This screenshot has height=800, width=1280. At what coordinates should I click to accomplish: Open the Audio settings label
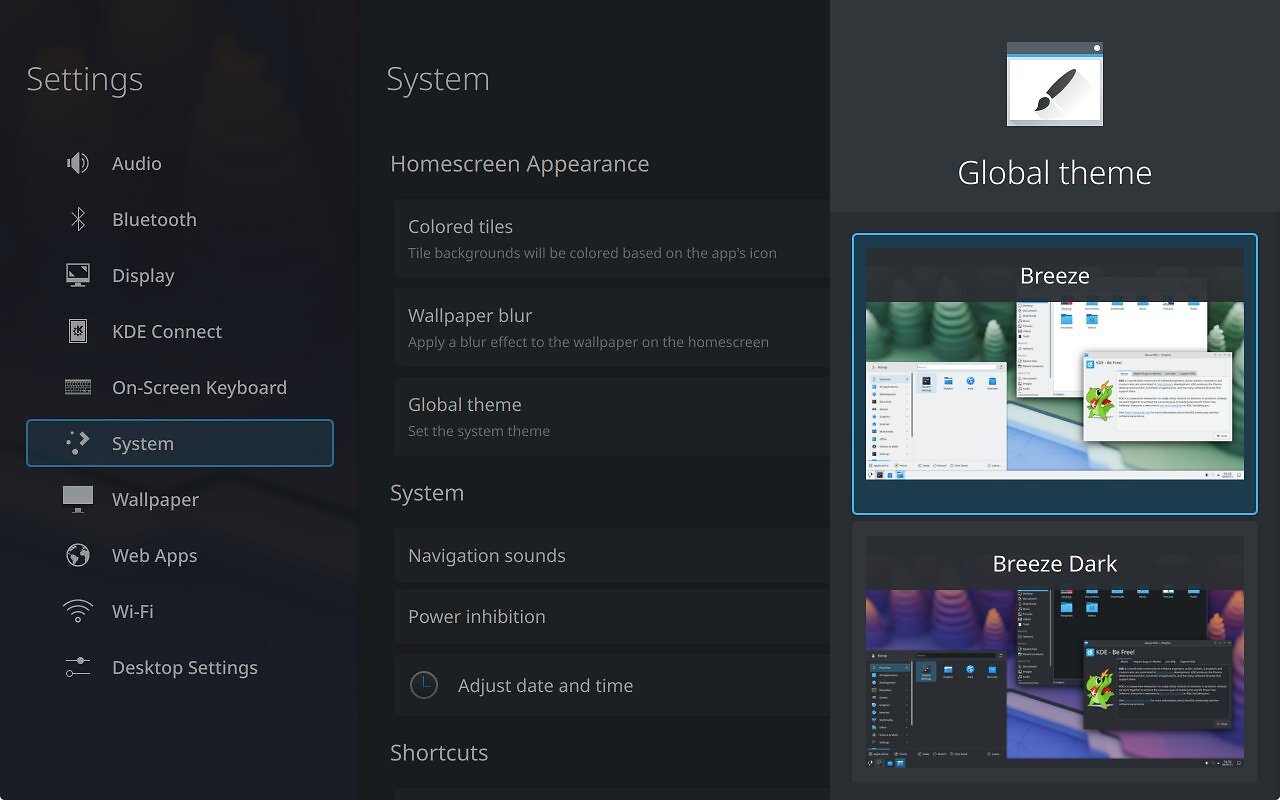pos(137,163)
